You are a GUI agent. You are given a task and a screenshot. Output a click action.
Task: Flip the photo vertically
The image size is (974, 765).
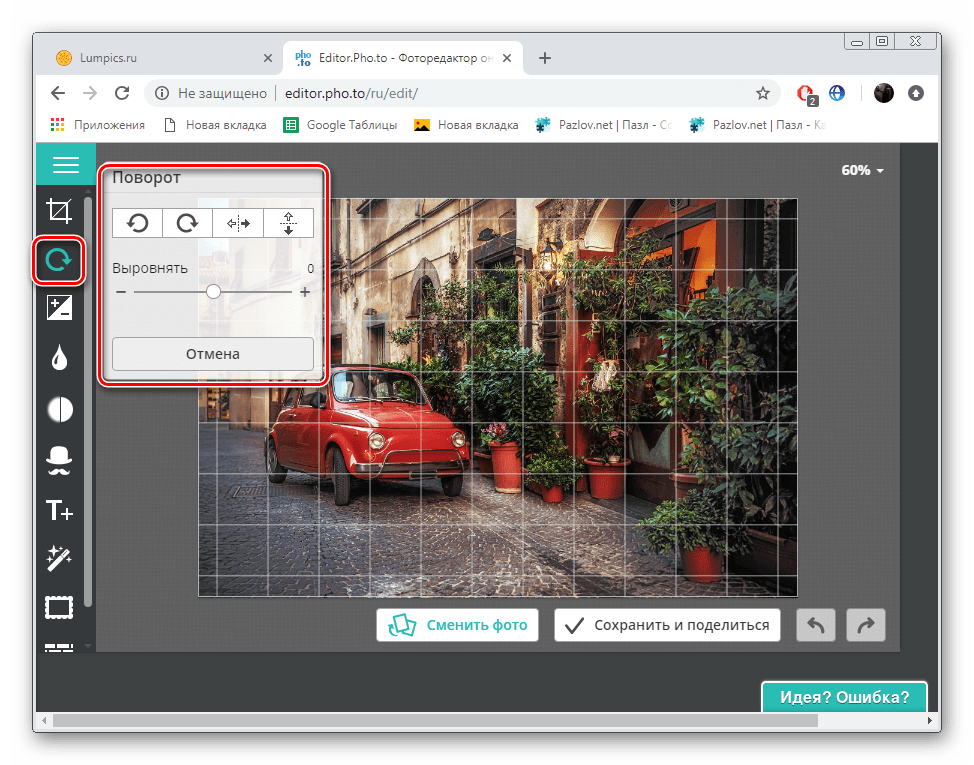(288, 223)
